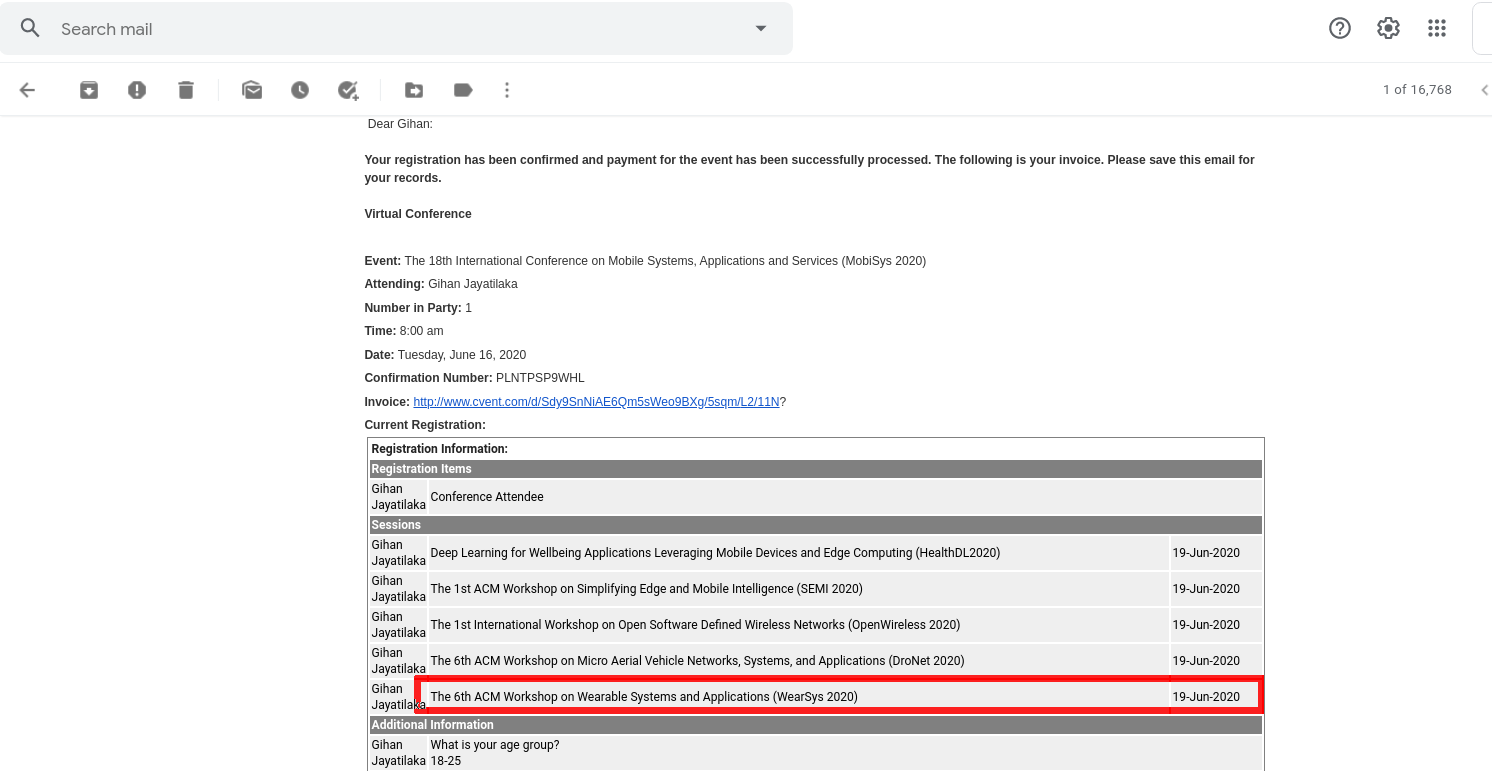The image size is (1492, 771).
Task: Click the HealthDL2020 session row text
Action: 715,553
